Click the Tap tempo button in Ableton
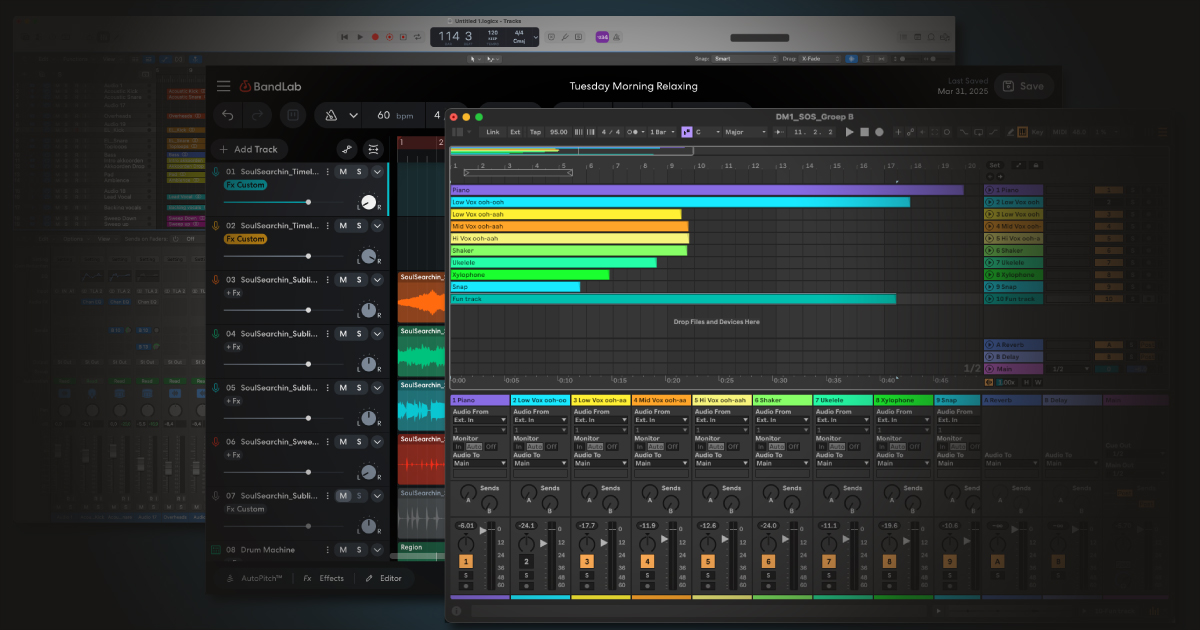The image size is (1200, 630). pos(535,132)
